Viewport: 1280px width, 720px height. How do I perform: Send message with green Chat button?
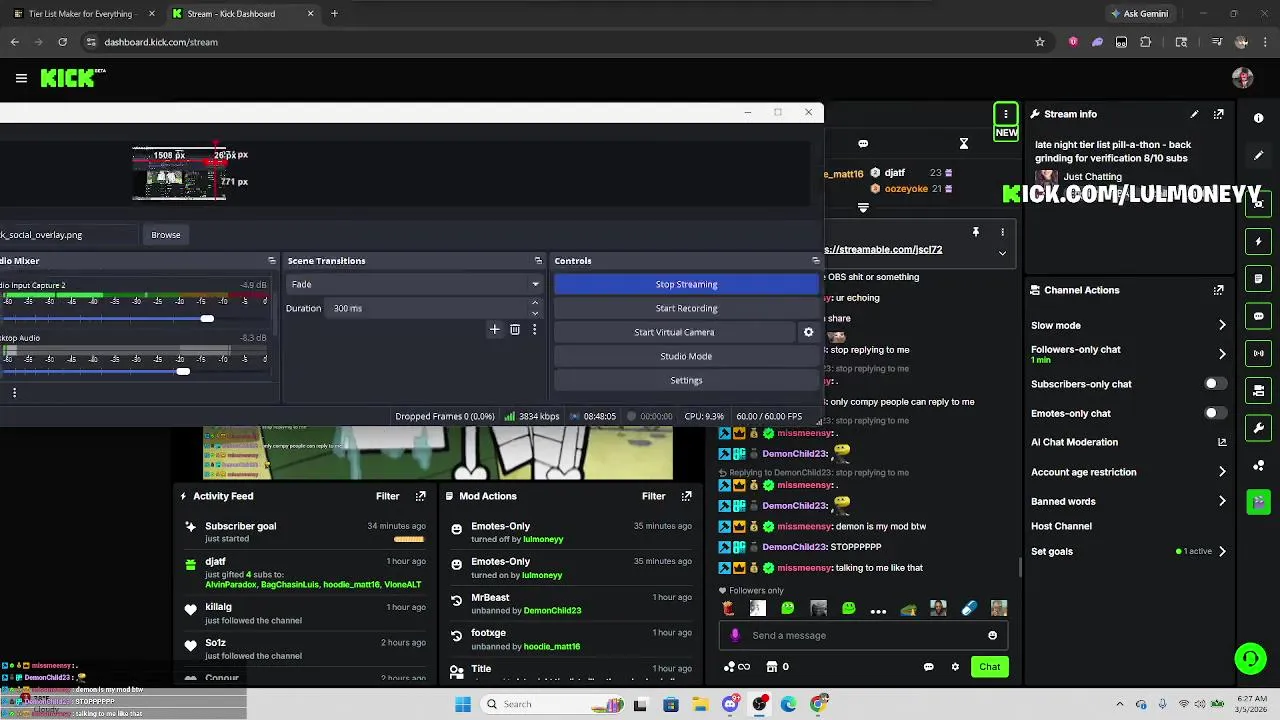coord(989,667)
